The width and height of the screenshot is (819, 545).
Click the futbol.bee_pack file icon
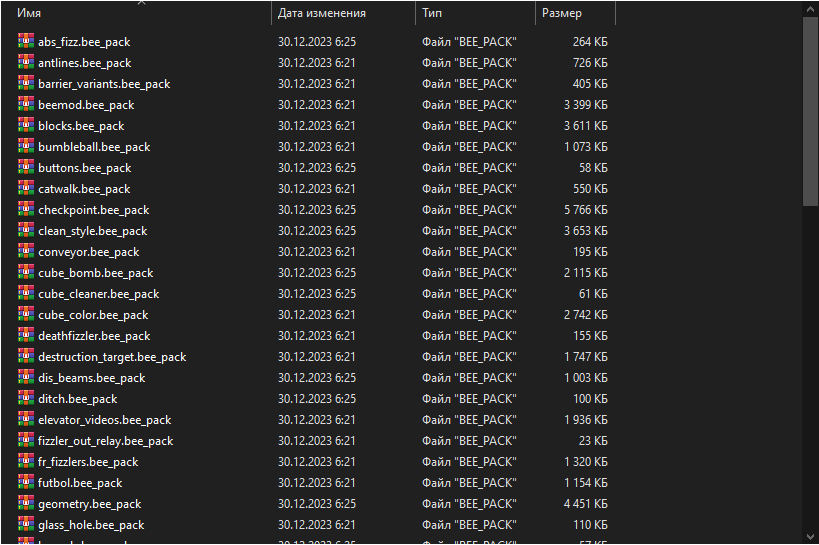(26, 483)
